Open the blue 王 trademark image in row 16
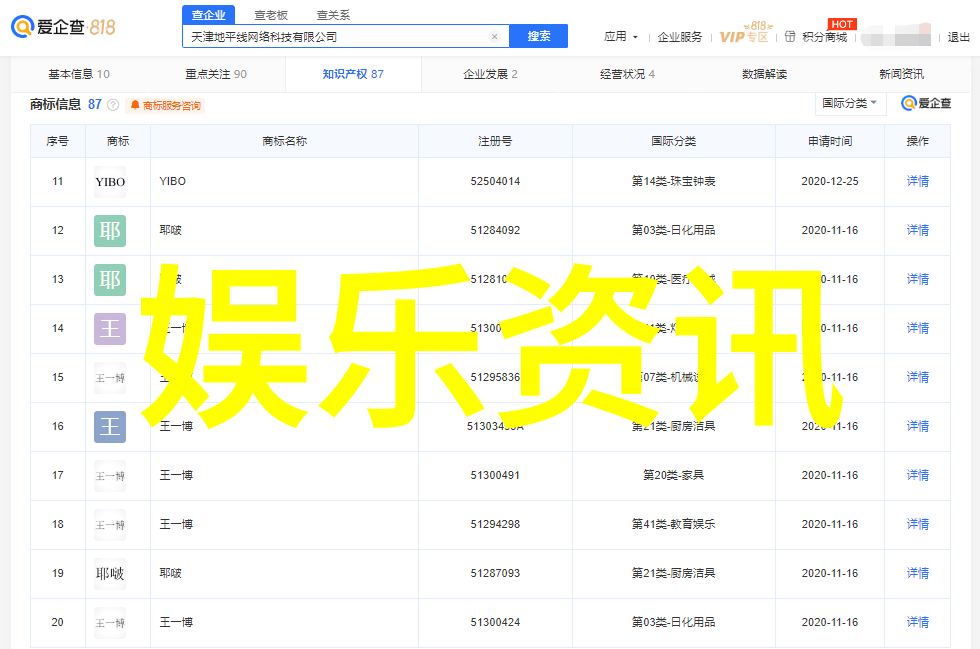 point(110,427)
